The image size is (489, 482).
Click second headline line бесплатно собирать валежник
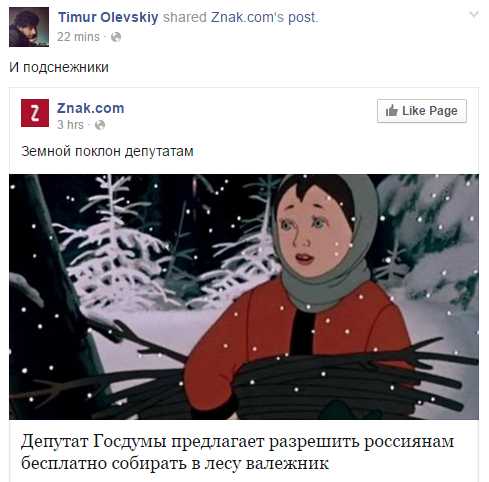(x=175, y=463)
